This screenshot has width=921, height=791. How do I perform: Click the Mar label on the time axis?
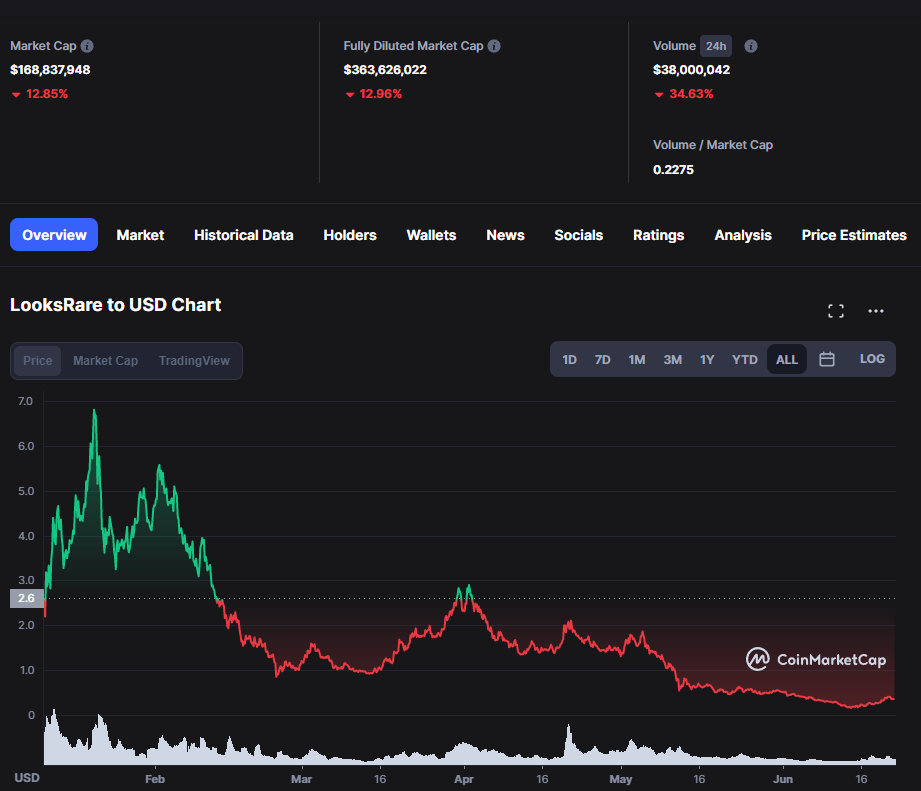[301, 779]
